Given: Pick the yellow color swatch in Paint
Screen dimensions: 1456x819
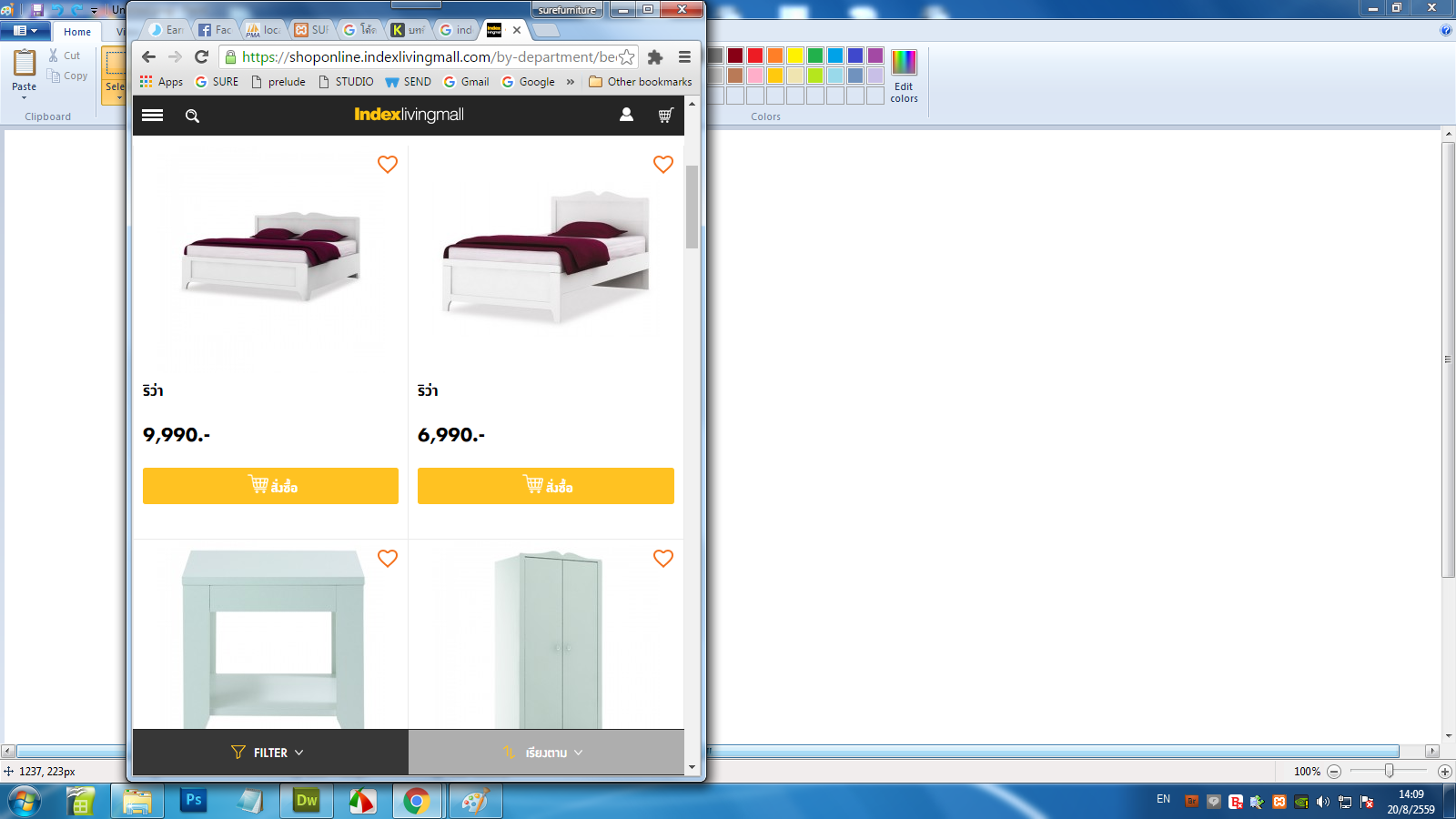Looking at the screenshot, I should point(795,56).
